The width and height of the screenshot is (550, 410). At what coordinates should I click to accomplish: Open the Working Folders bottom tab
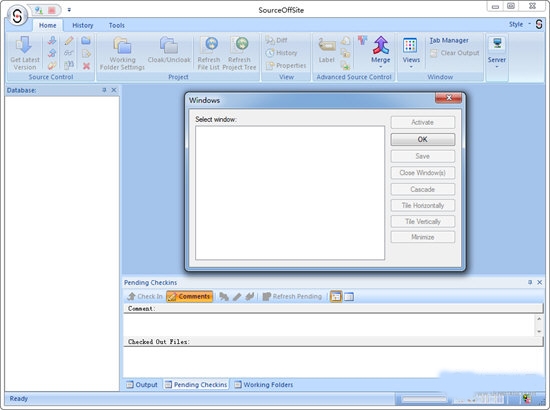click(x=263, y=385)
